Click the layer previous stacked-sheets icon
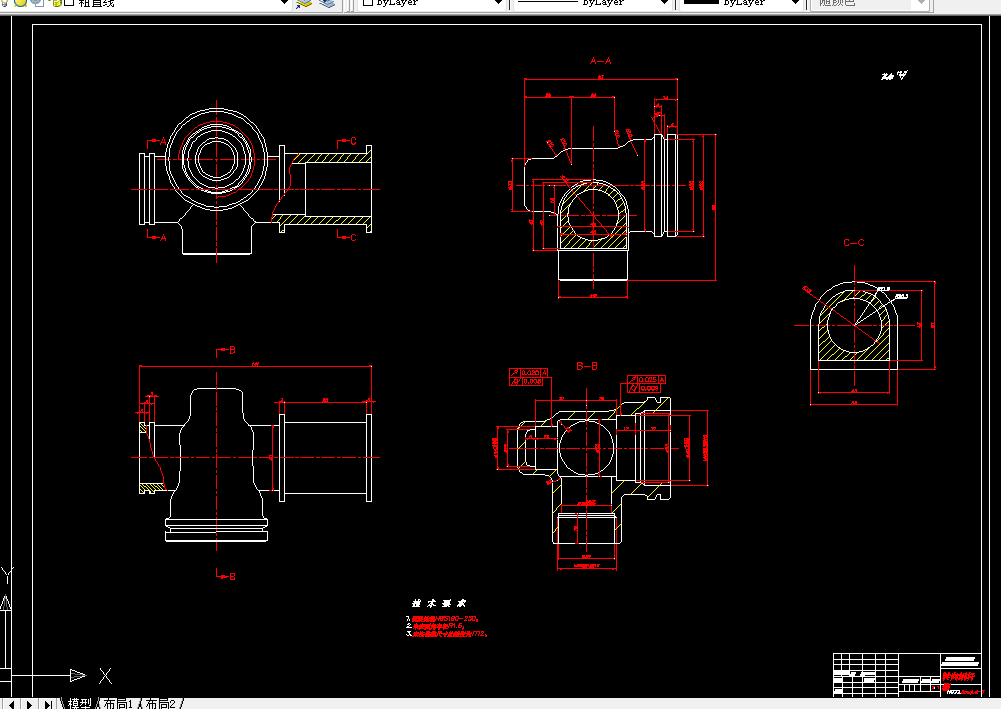This screenshot has width=1001, height=709. tap(327, 3)
